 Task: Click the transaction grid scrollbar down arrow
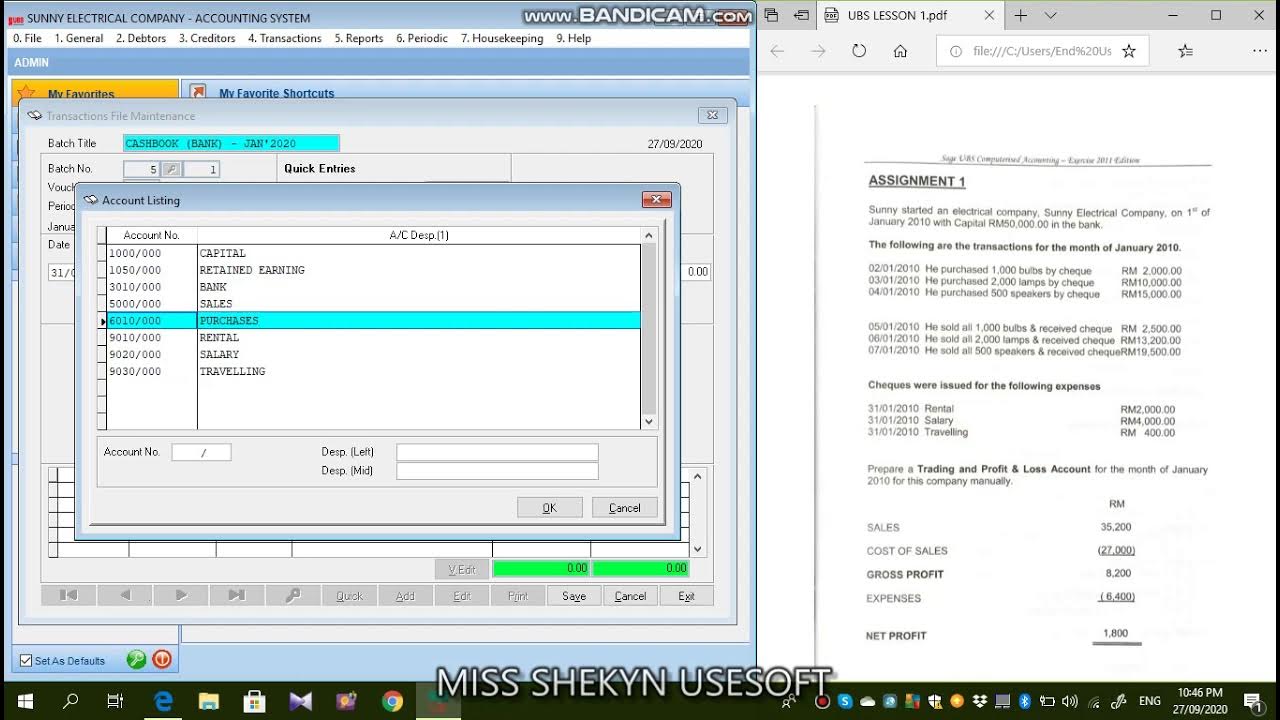(698, 549)
